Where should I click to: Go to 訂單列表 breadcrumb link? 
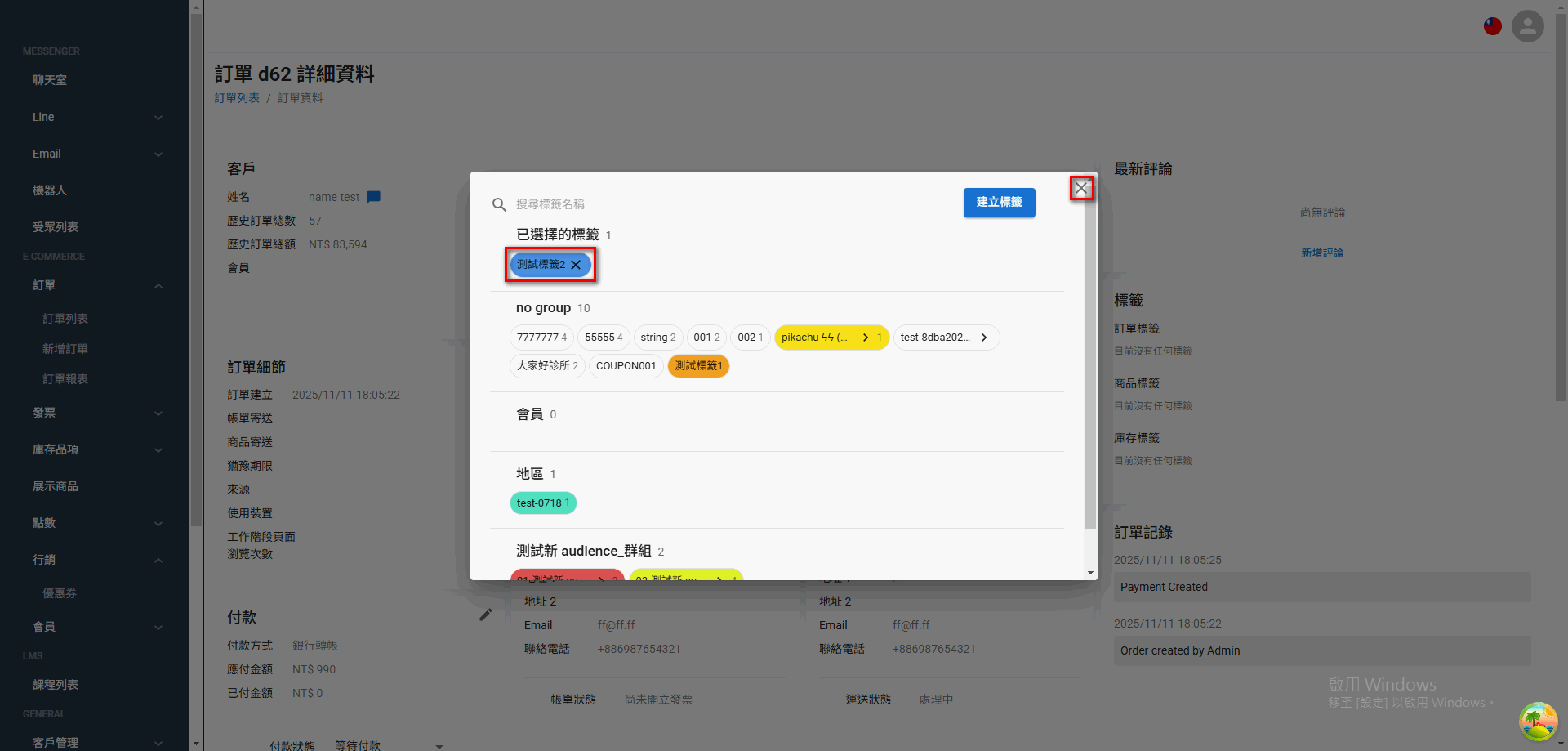click(237, 98)
